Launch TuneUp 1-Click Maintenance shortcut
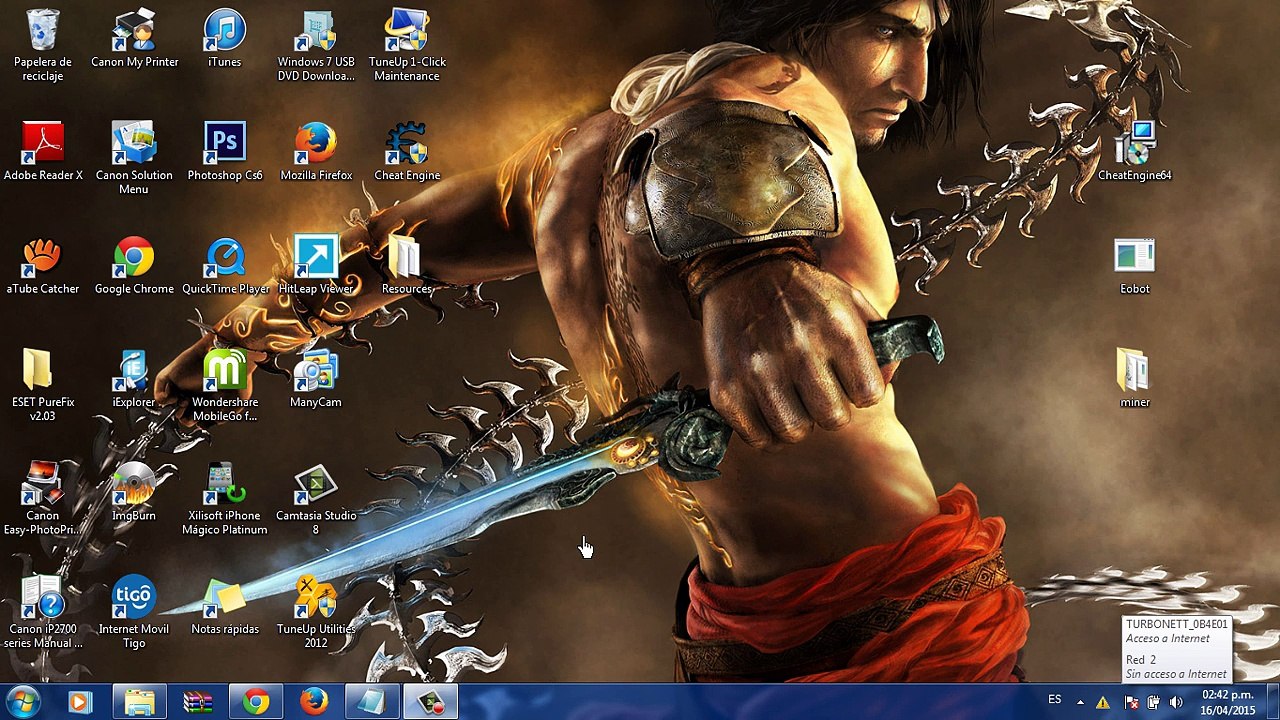Viewport: 1280px width, 720px height. [407, 45]
